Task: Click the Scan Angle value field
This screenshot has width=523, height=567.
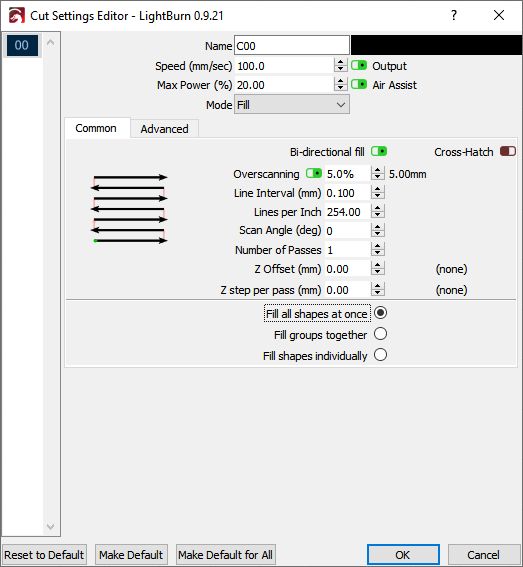Action: 347,230
